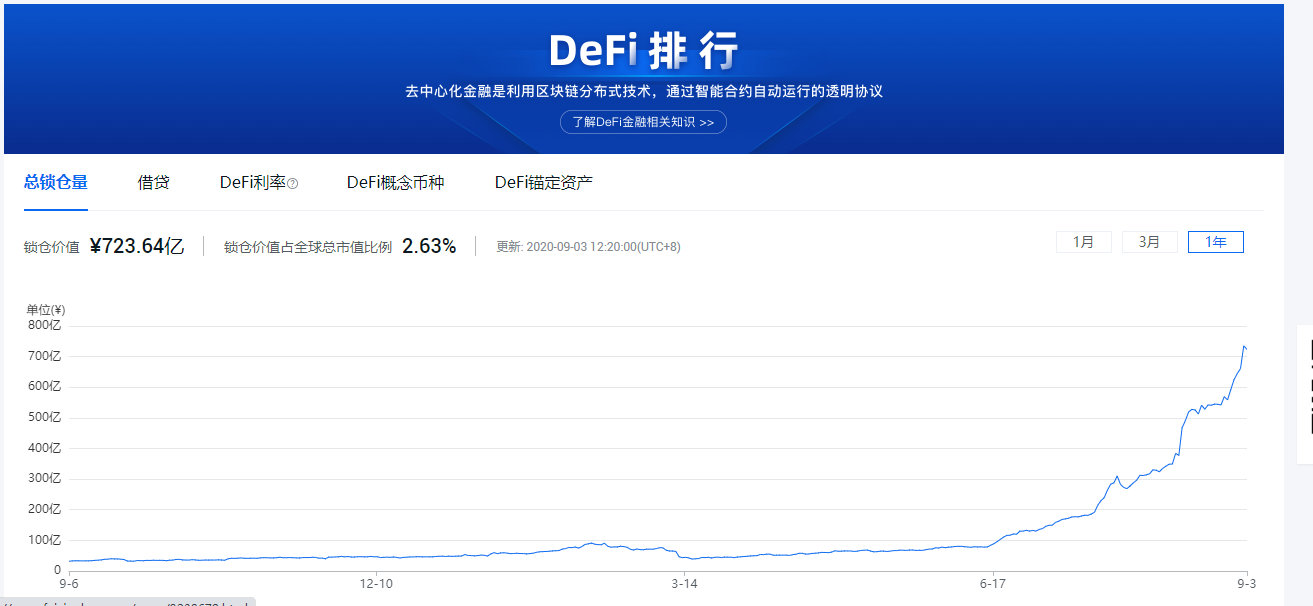Click the banner subtitle about 去中心化金融
The width and height of the screenshot is (1313, 606).
pos(643,91)
